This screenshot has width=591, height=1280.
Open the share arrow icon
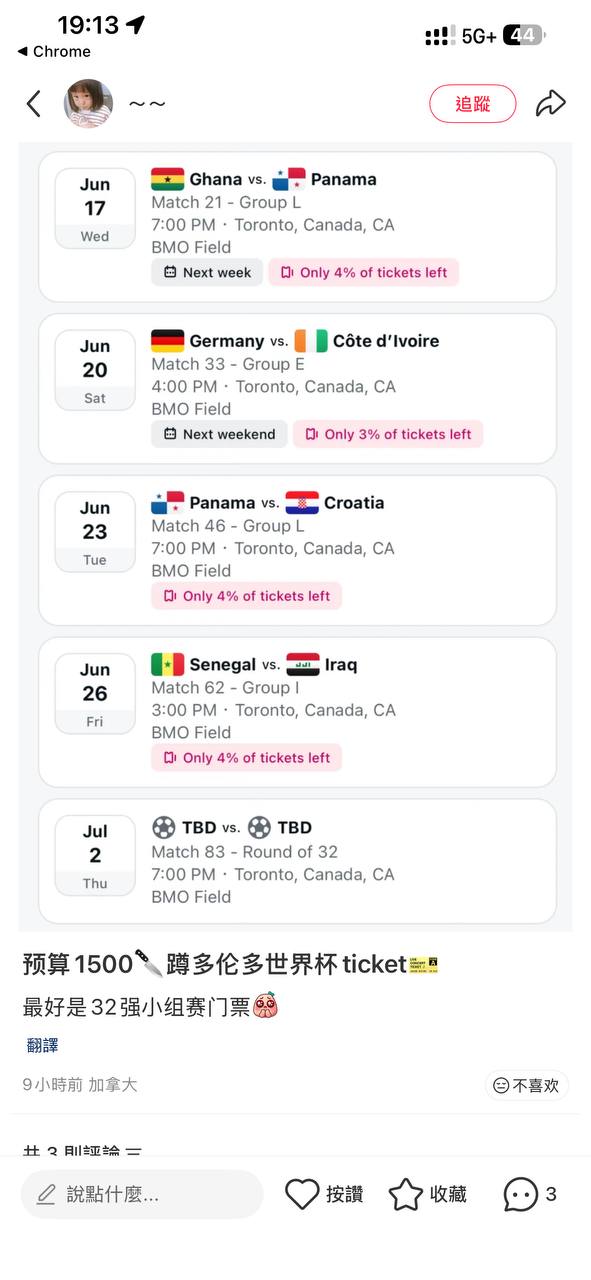551,103
